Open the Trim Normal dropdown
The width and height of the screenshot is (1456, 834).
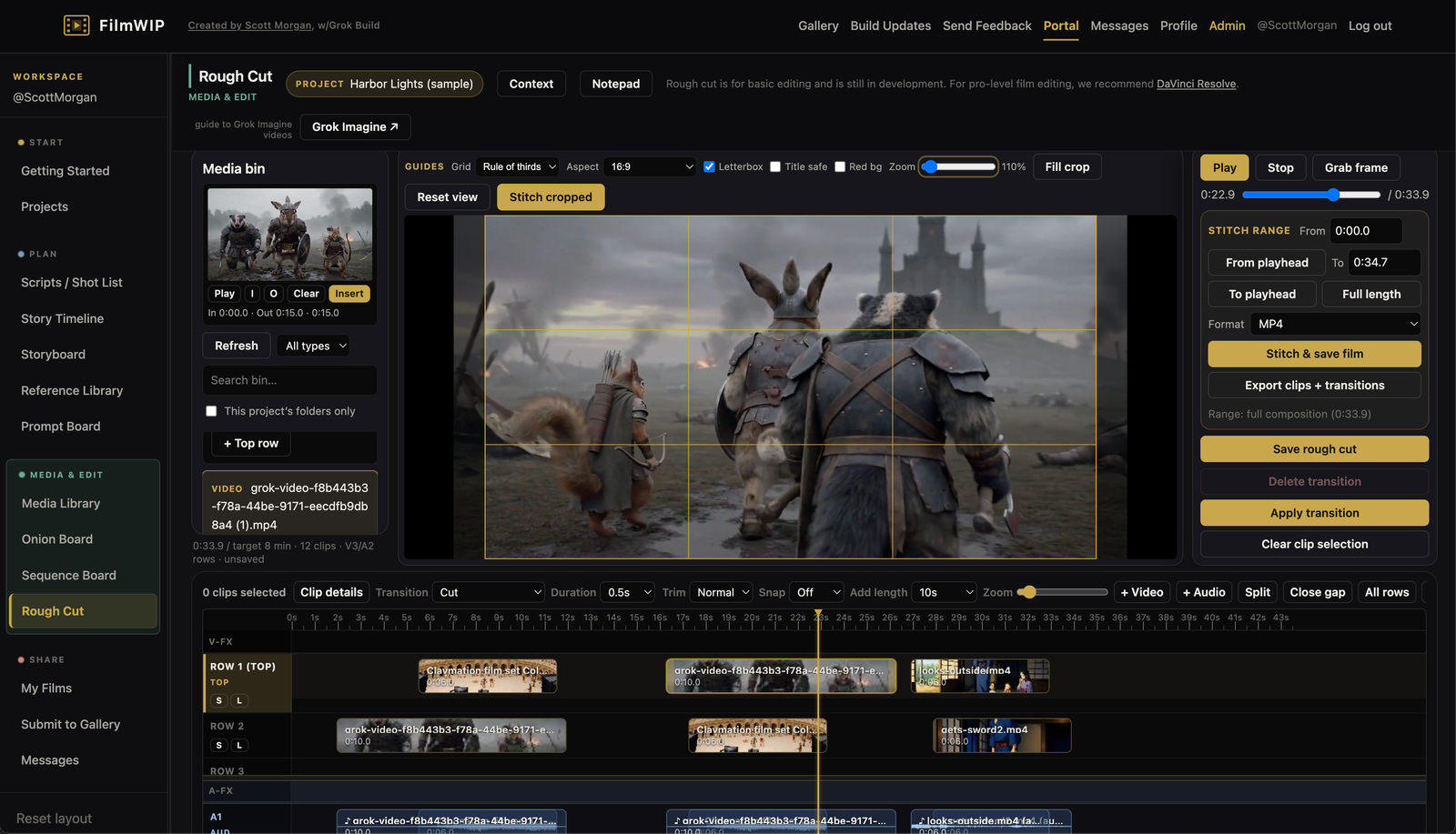coord(722,592)
